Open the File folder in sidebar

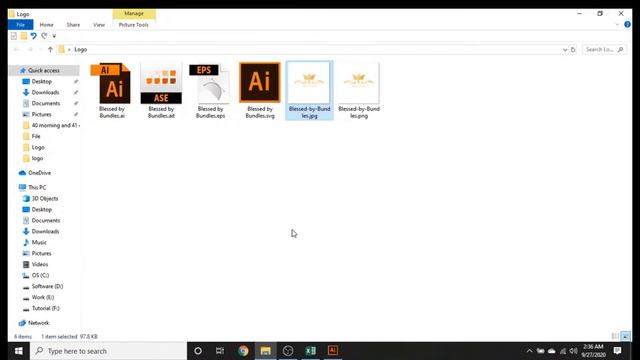[36, 136]
